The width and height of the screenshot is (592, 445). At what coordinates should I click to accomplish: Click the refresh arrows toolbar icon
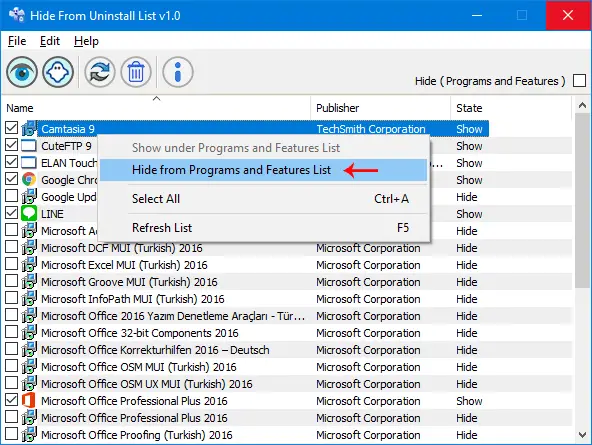tap(100, 72)
